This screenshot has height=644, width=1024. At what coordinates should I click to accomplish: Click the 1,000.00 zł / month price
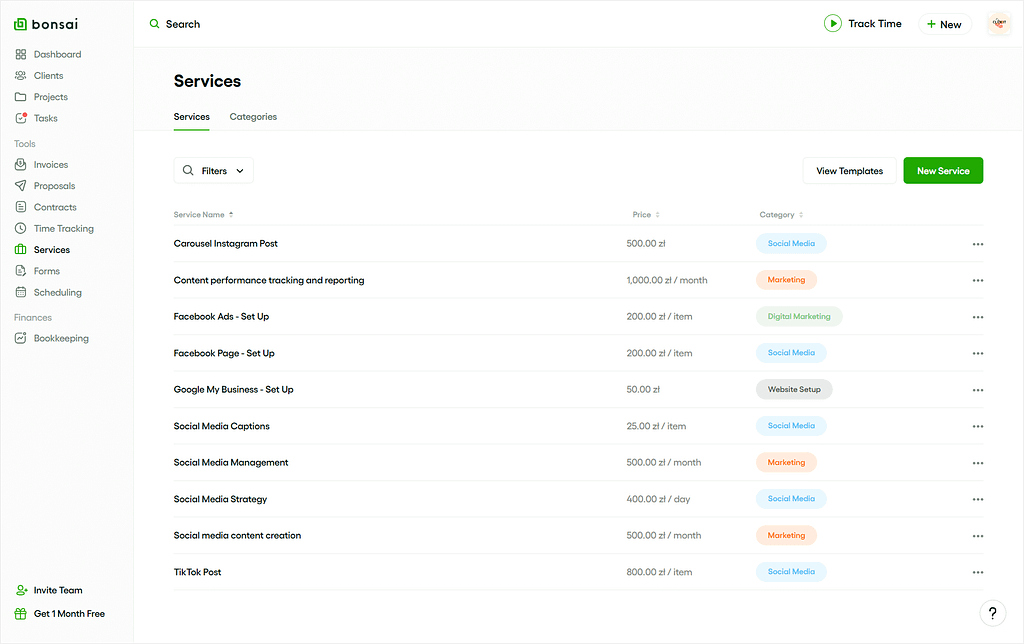(x=667, y=280)
